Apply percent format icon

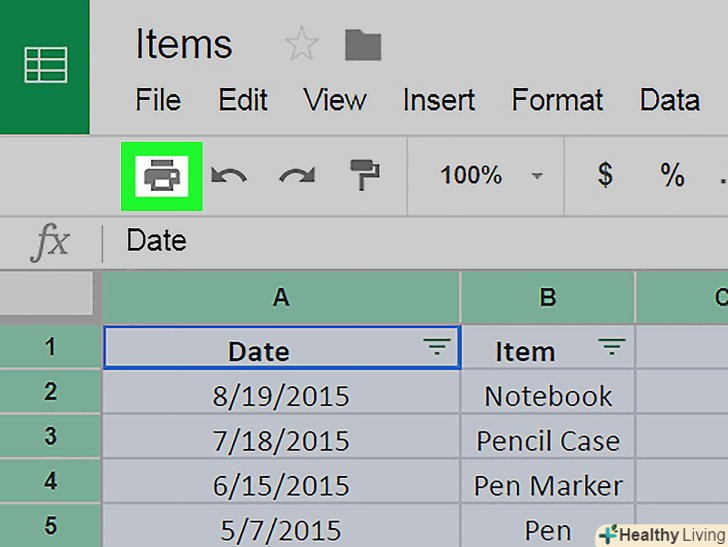pyautogui.click(x=672, y=176)
